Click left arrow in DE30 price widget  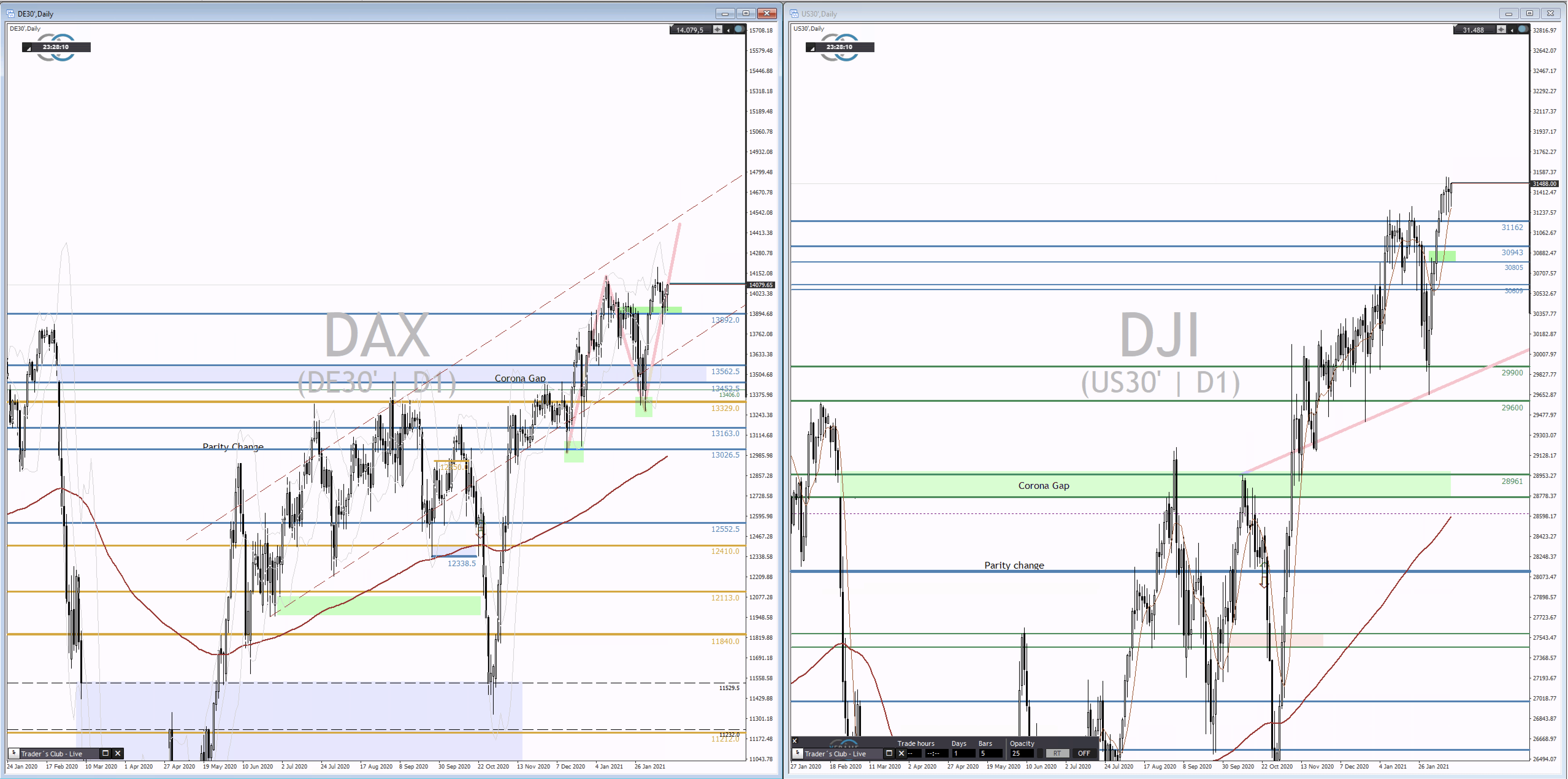[728, 30]
